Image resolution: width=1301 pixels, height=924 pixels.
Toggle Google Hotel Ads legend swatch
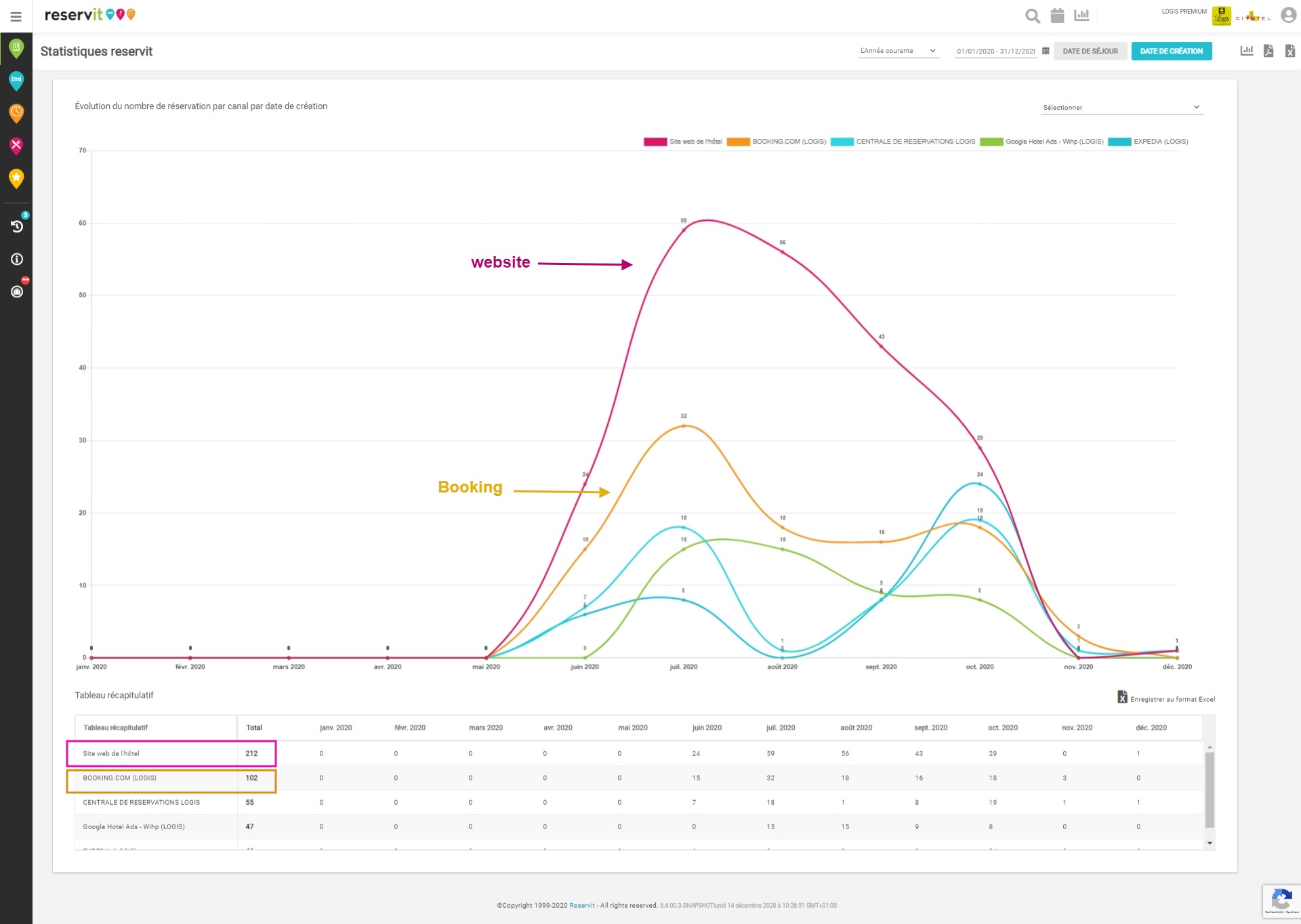(x=991, y=142)
